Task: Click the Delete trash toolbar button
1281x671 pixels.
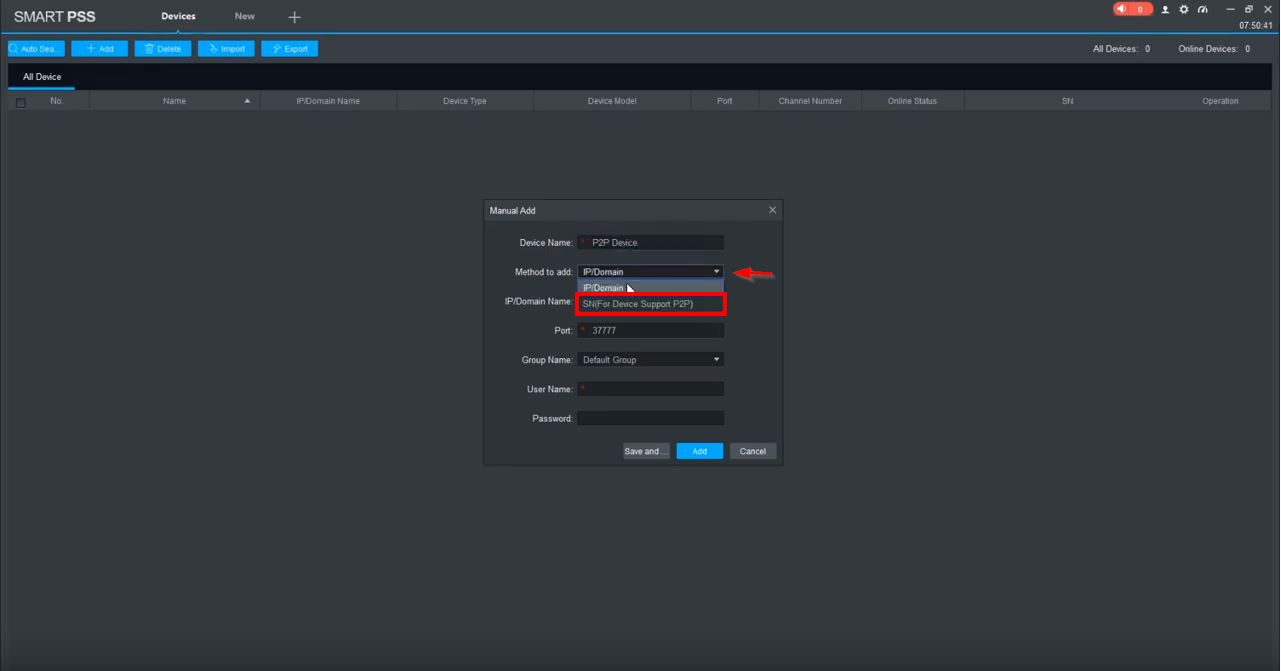Action: (163, 49)
